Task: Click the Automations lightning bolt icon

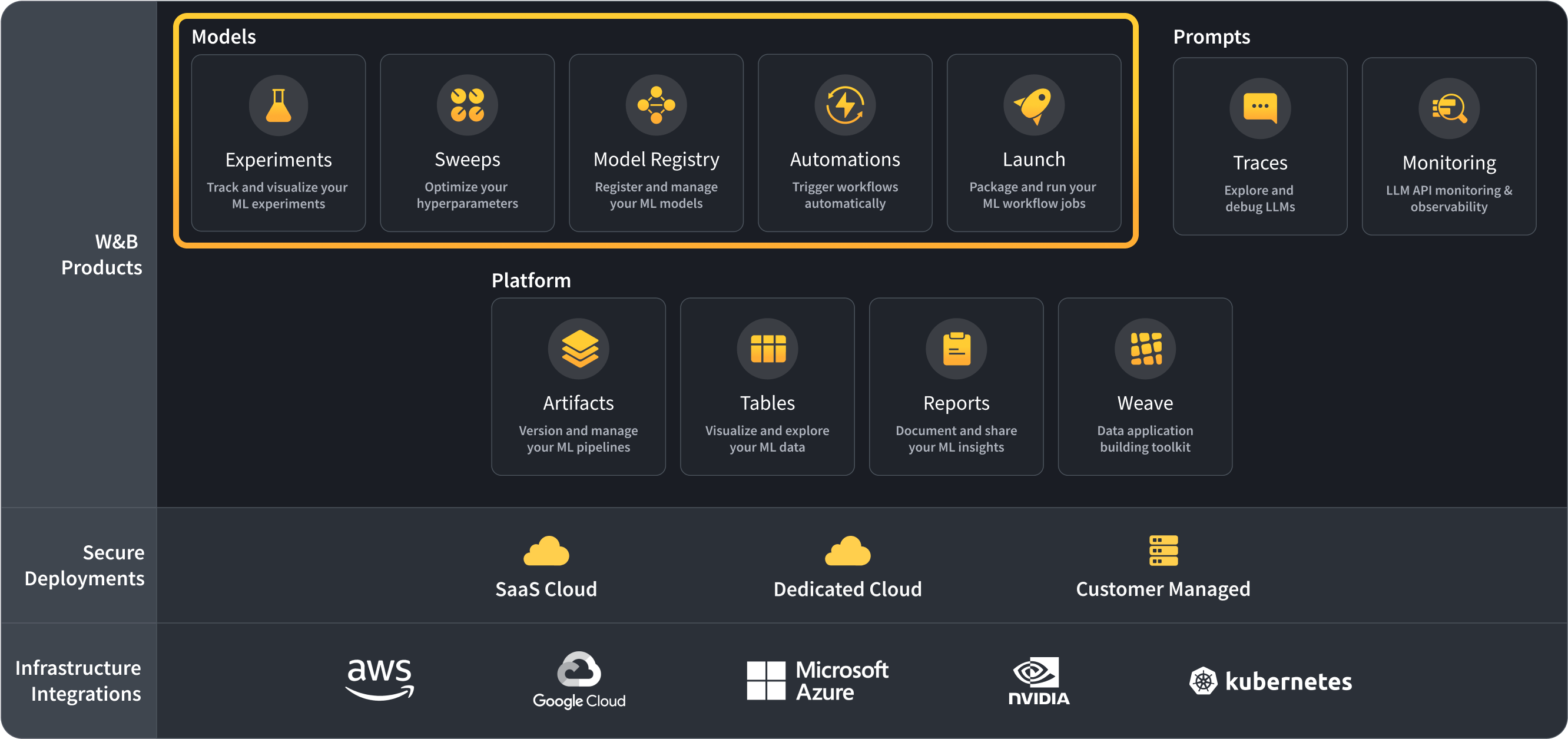Action: (x=845, y=105)
